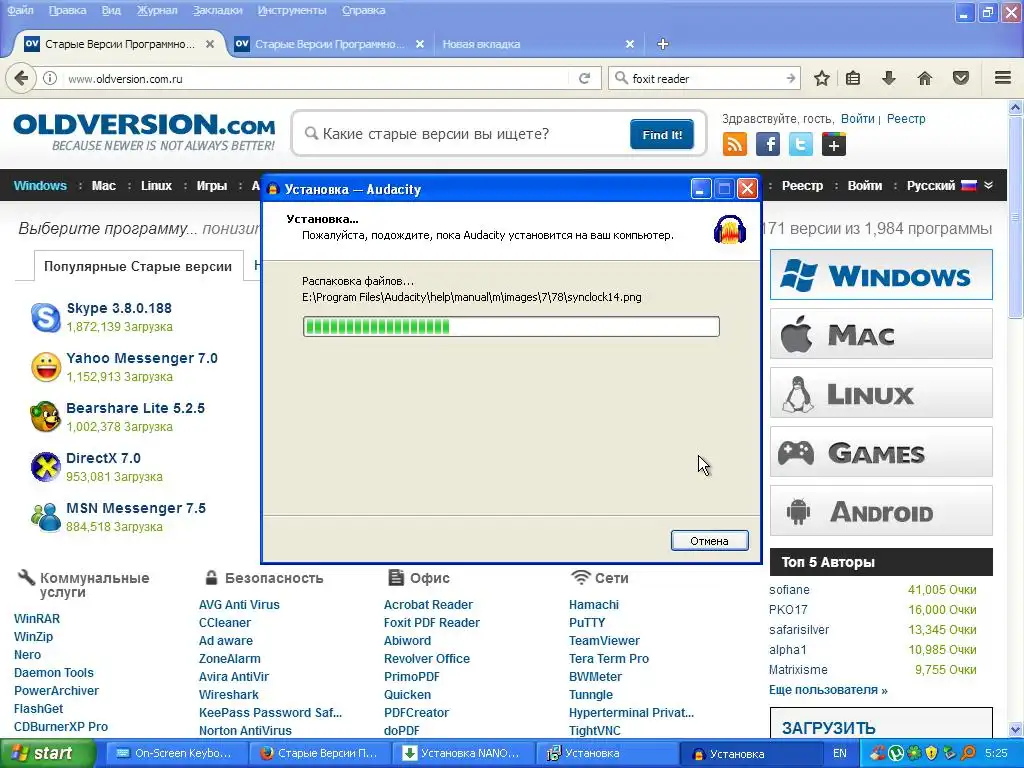Click the Еще пользователя link
The image size is (1024, 768).
[x=828, y=690]
